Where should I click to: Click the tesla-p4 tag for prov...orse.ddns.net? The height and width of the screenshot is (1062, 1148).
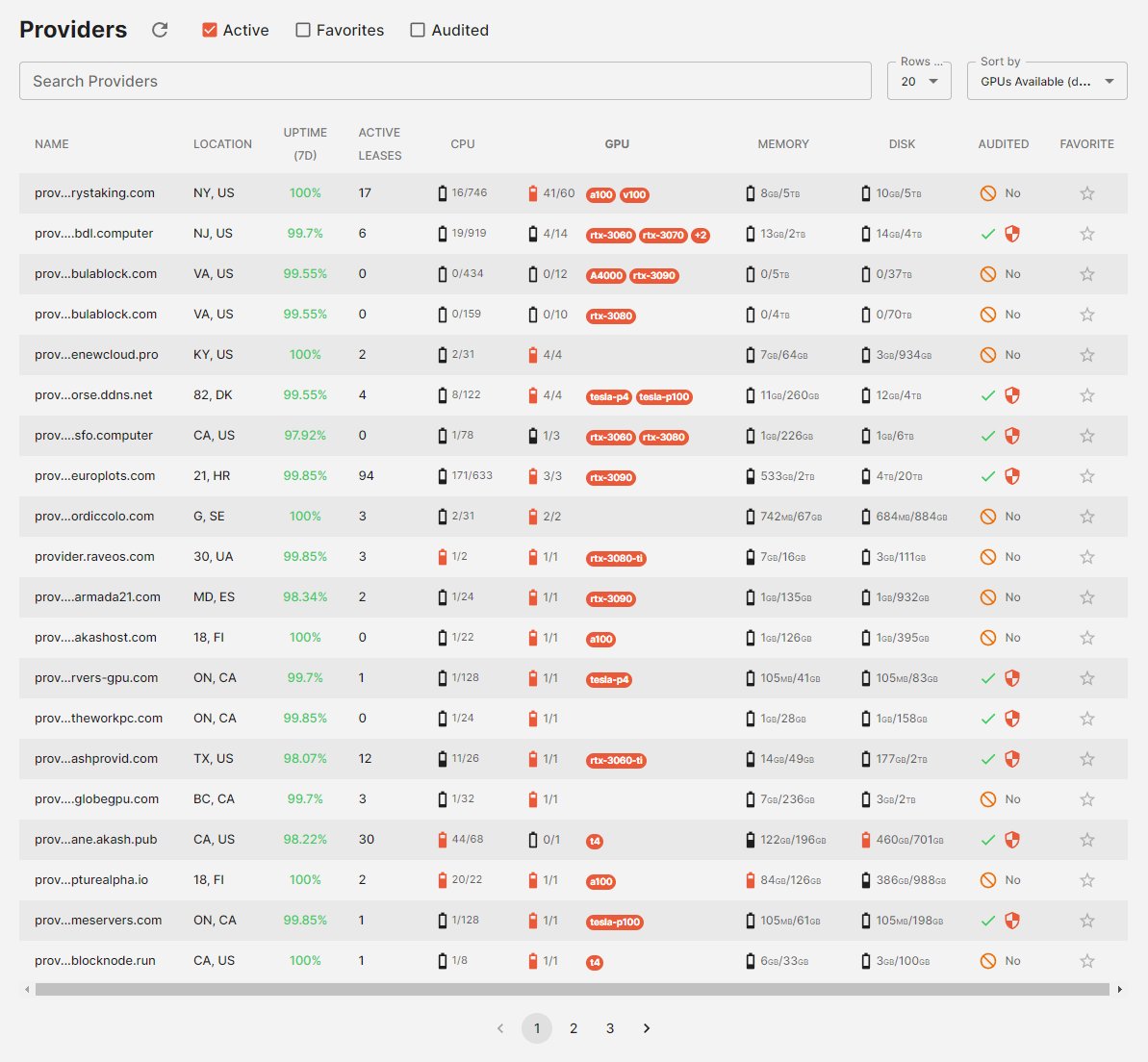click(609, 396)
